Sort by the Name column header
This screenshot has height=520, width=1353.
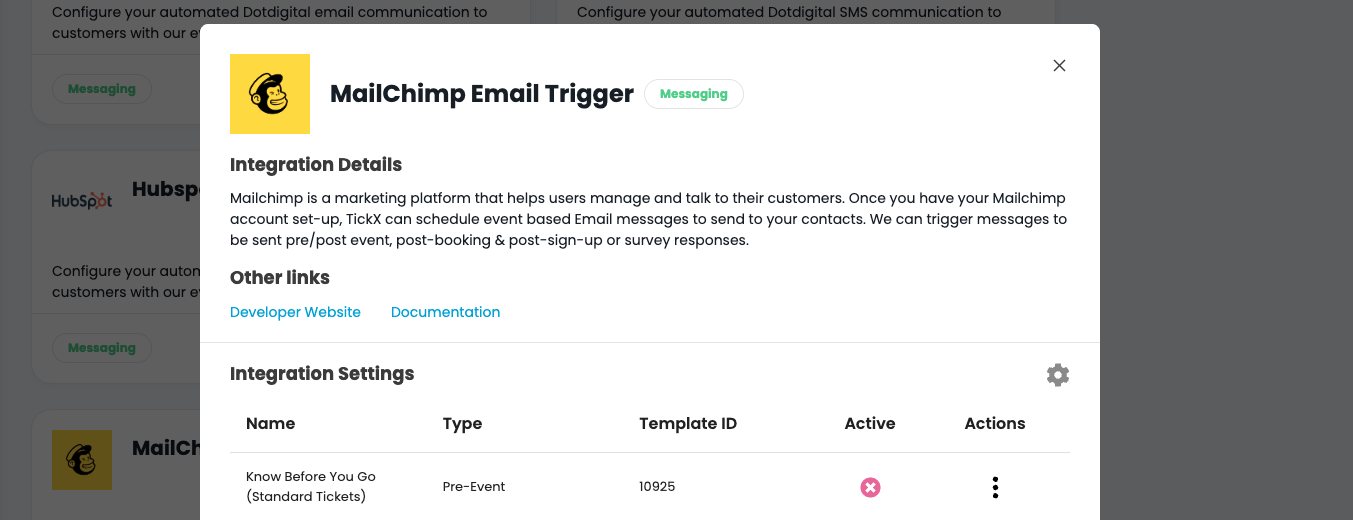[270, 423]
